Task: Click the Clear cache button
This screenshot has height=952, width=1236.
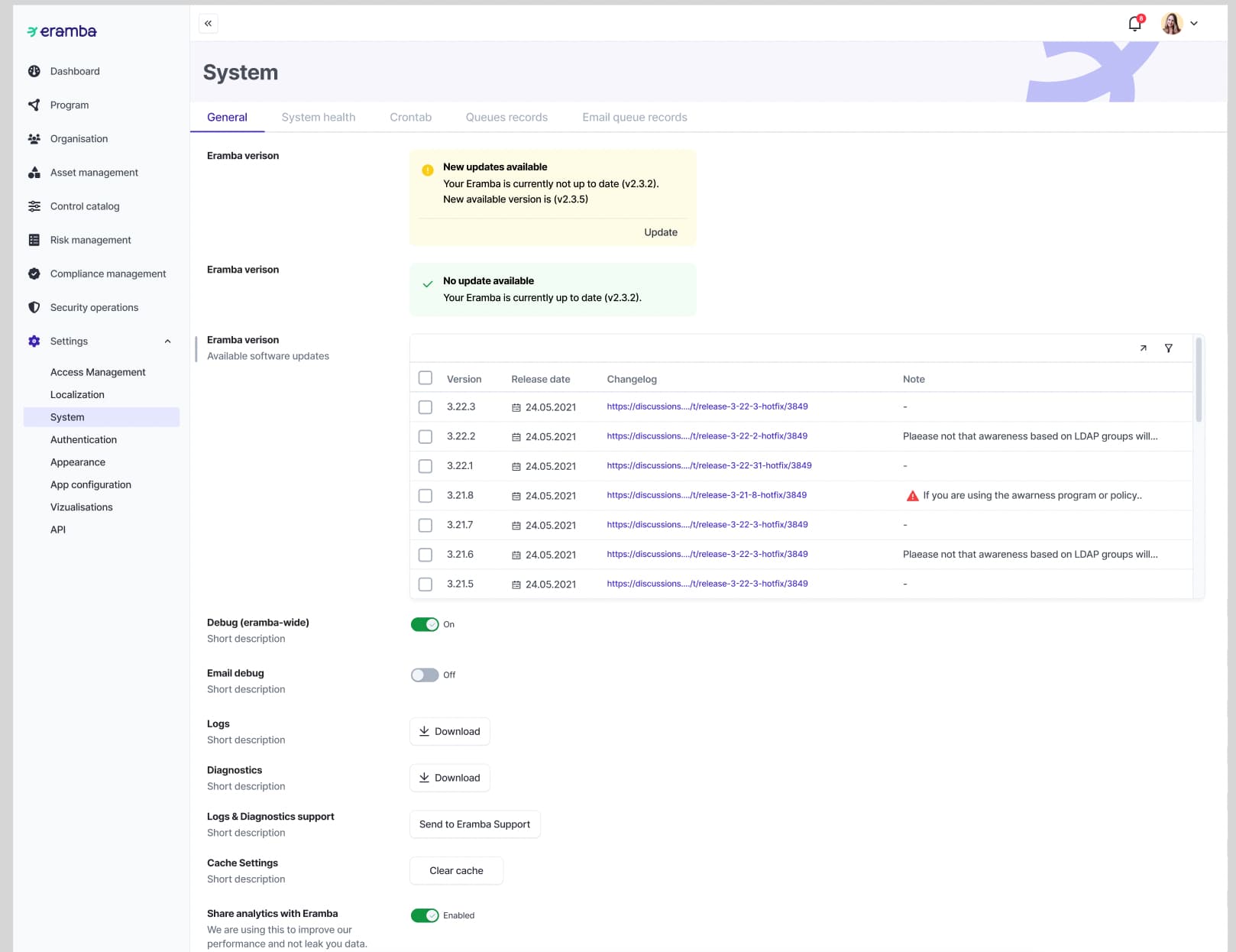Action: [457, 871]
